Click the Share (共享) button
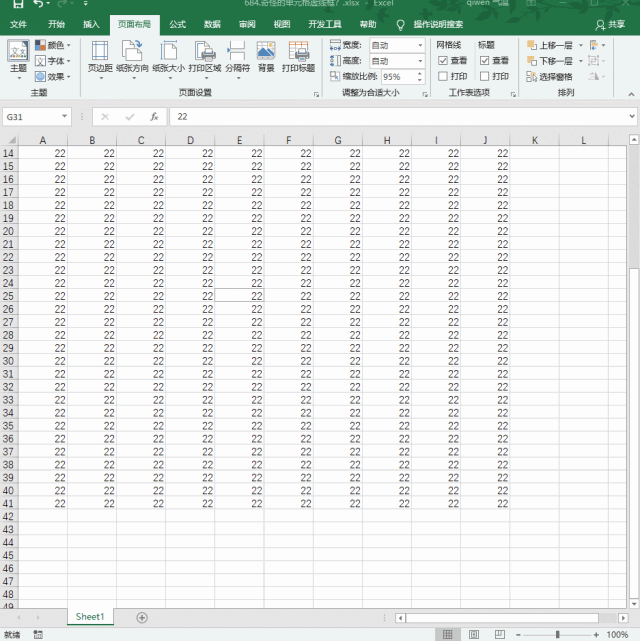Viewport: 640px width, 641px height. point(611,25)
